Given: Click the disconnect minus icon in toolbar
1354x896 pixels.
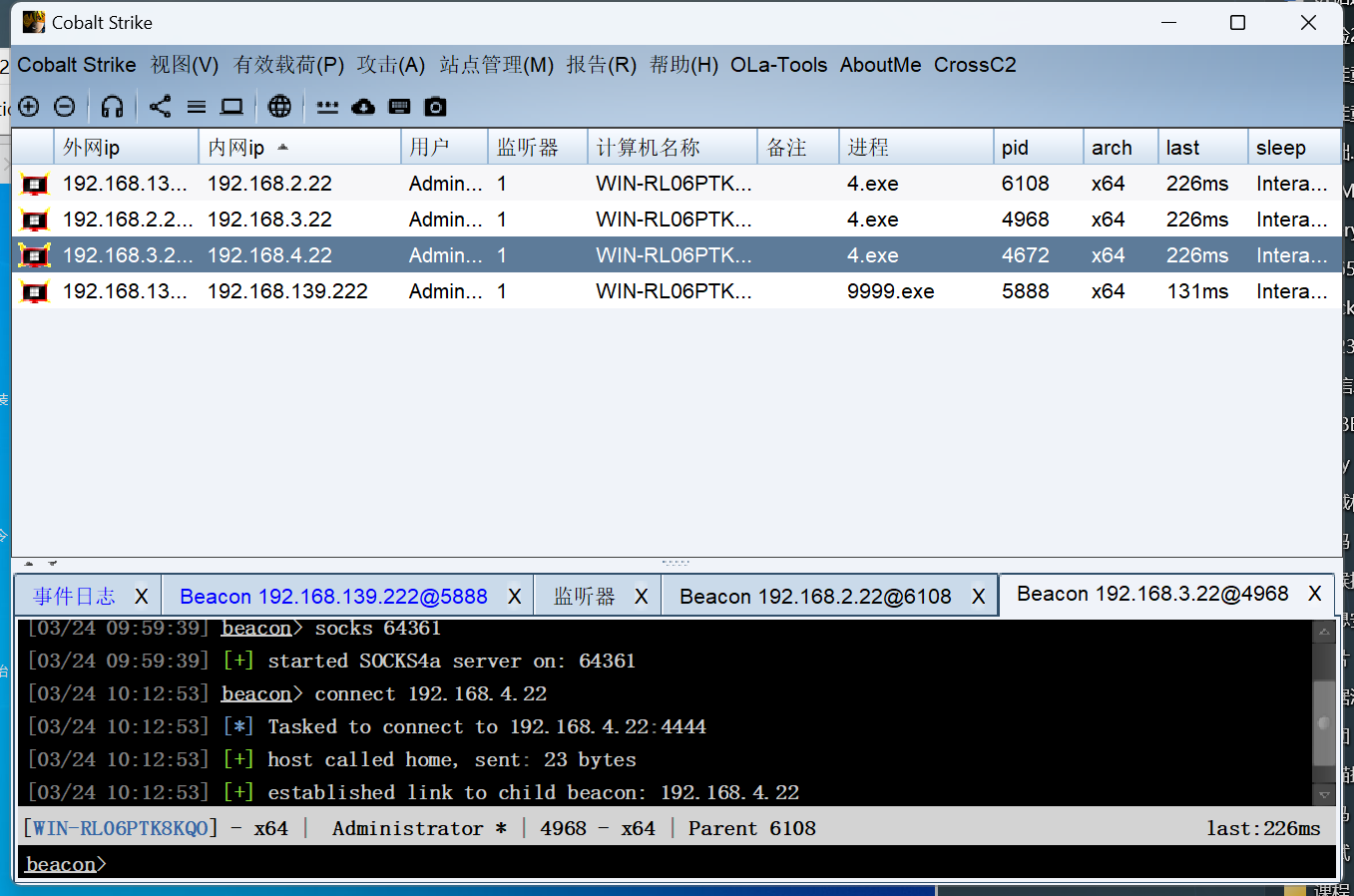Looking at the screenshot, I should (65, 107).
